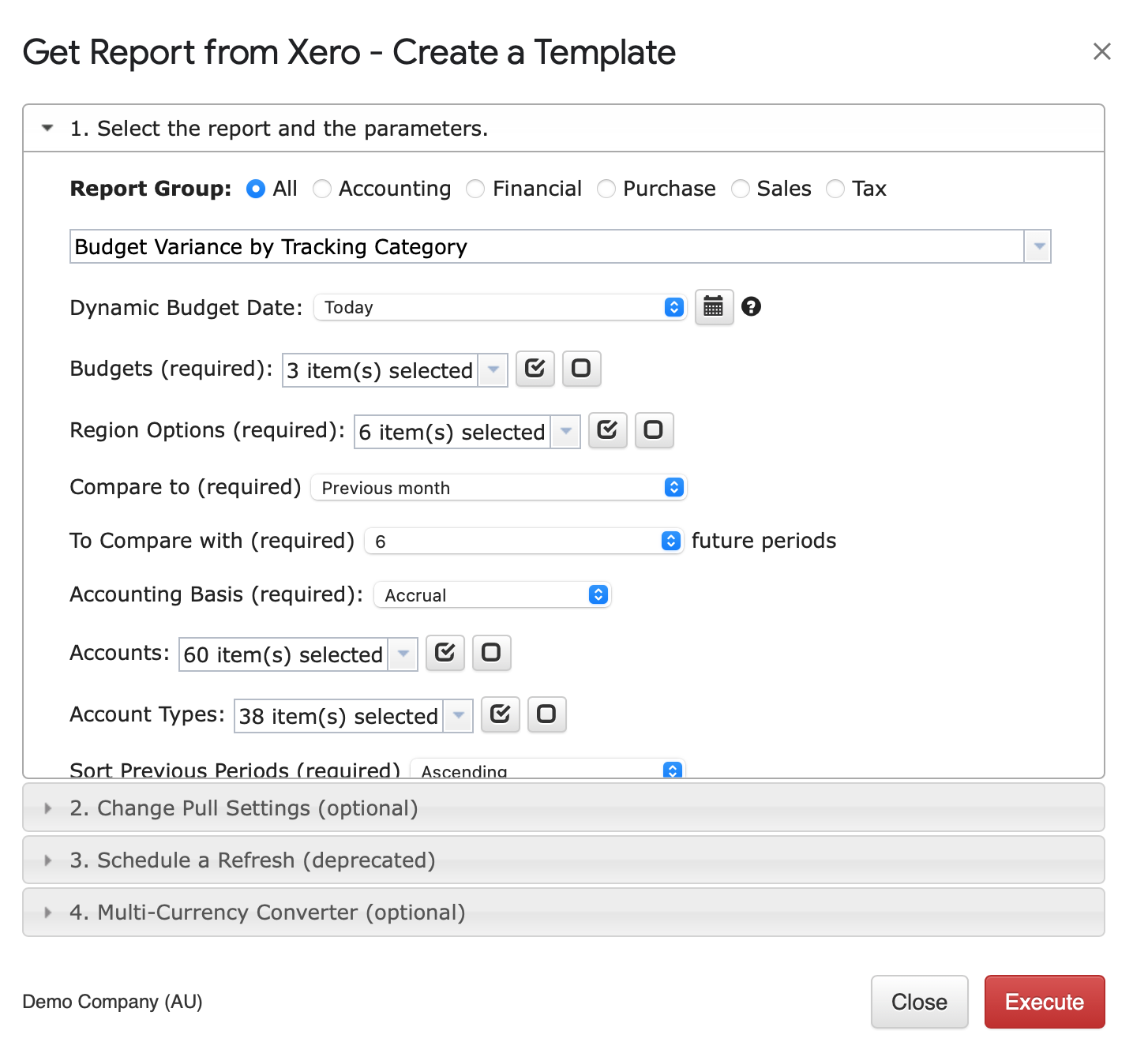Close the Xero report dialog with X
Viewport: 1148px width, 1042px height.
point(1102,51)
